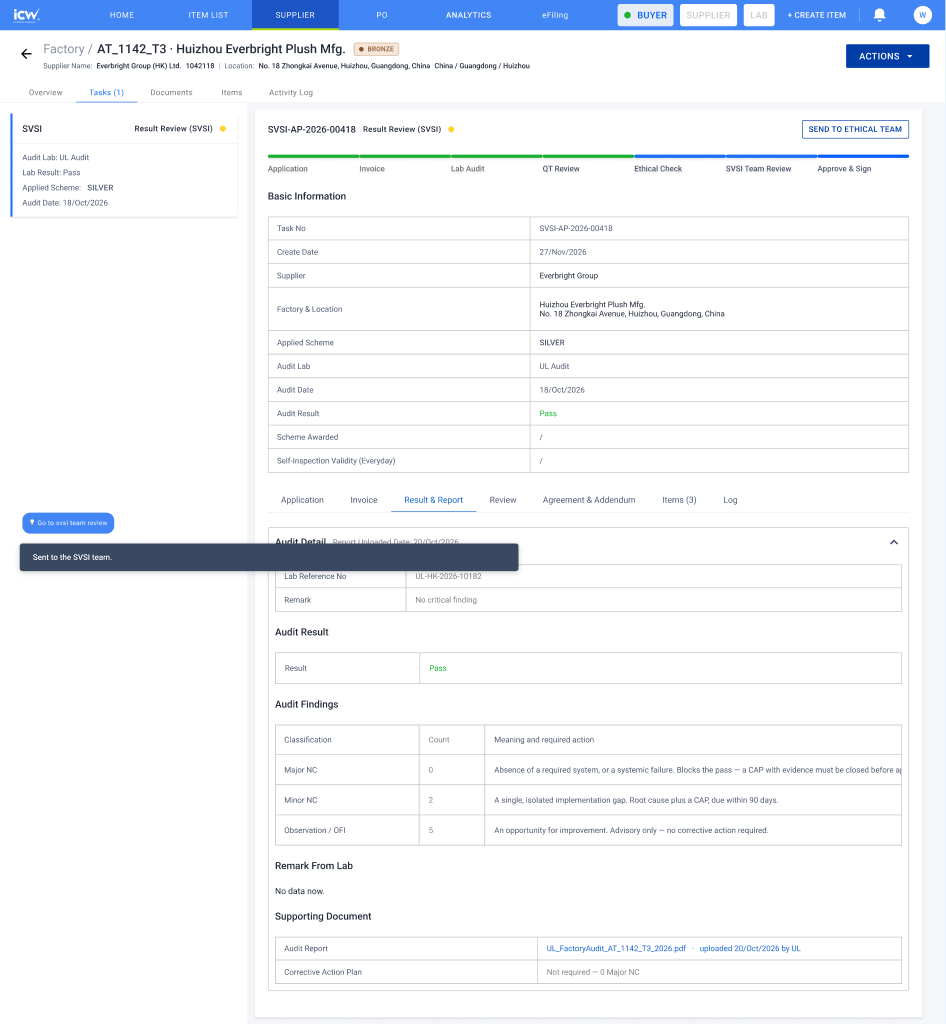
Task: Collapse the Audit Detail section chevron
Action: 894,542
